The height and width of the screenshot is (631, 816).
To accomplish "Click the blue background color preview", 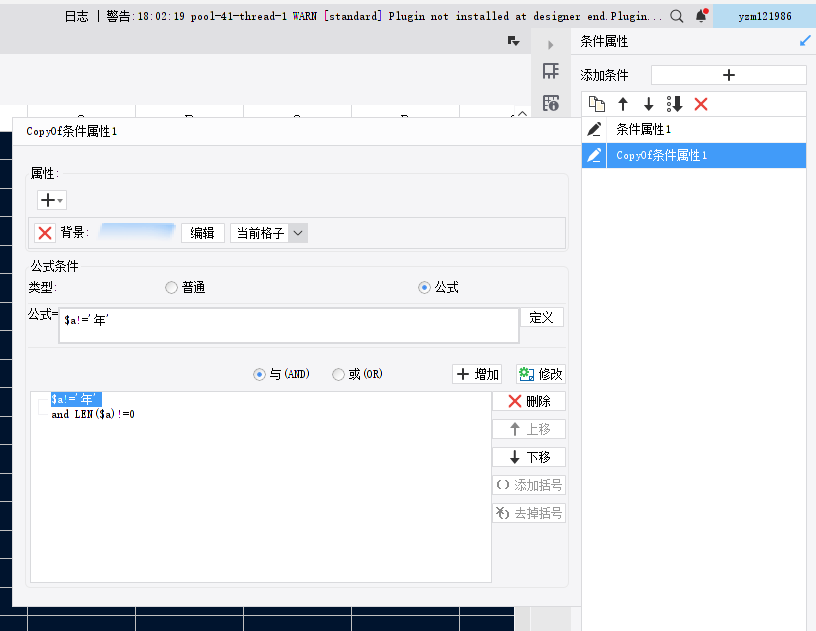I will (137, 231).
